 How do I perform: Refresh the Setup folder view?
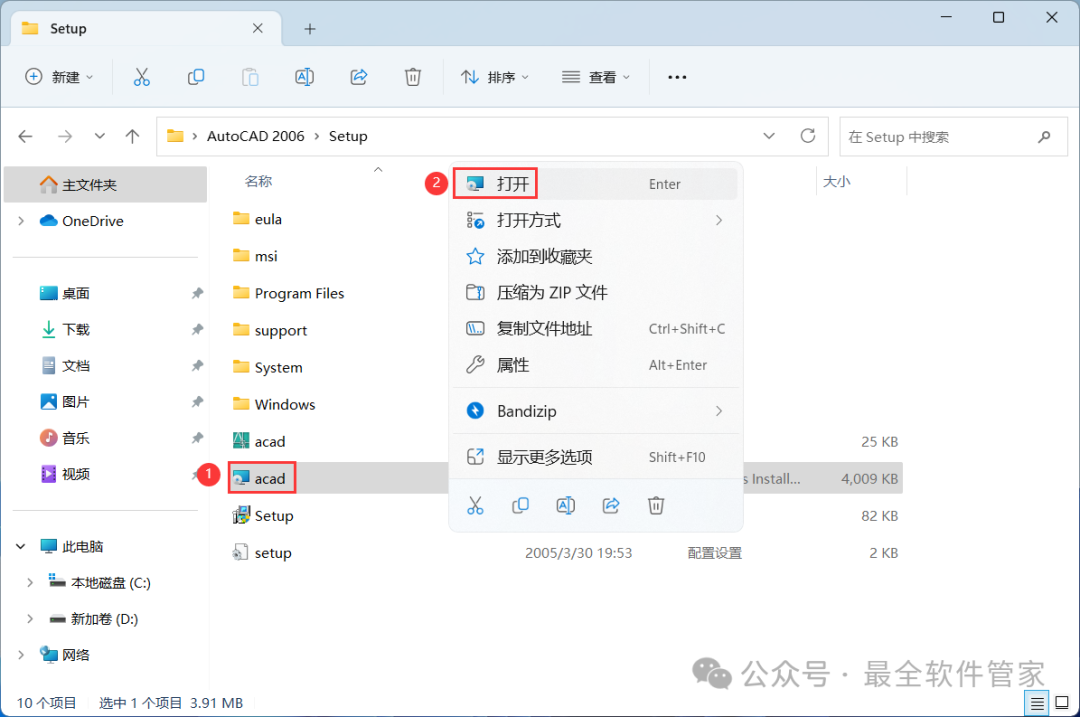808,136
